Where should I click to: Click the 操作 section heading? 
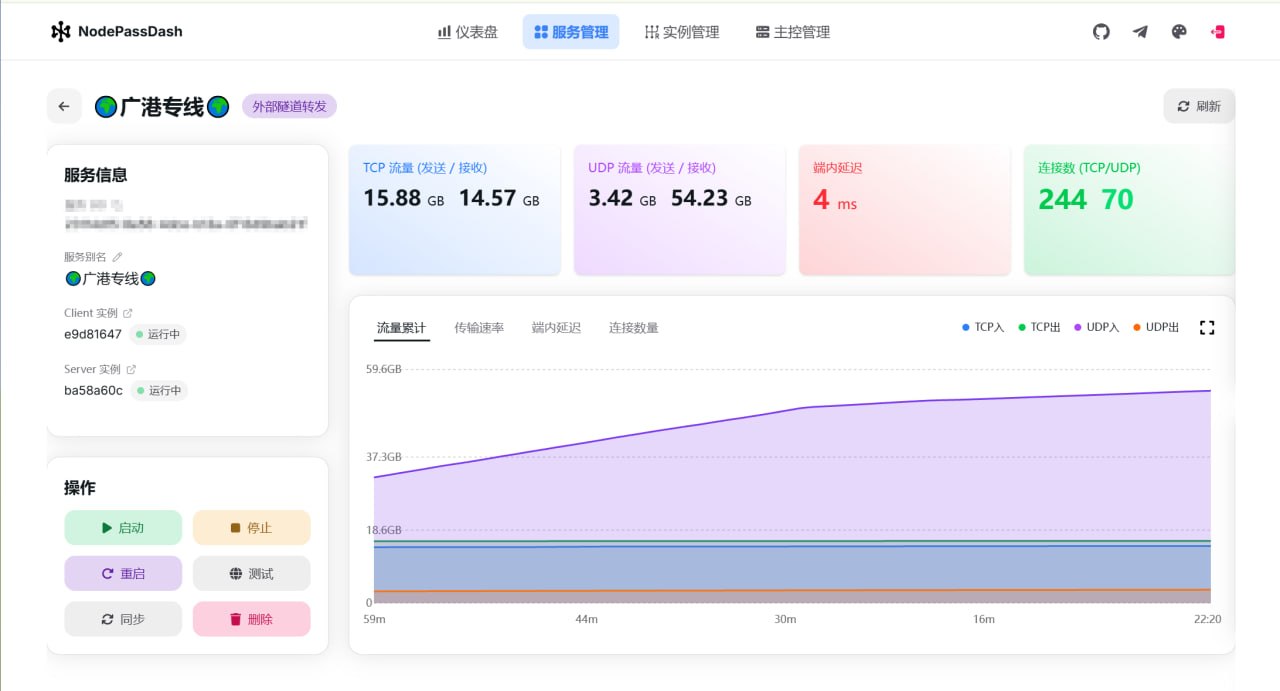click(x=80, y=487)
